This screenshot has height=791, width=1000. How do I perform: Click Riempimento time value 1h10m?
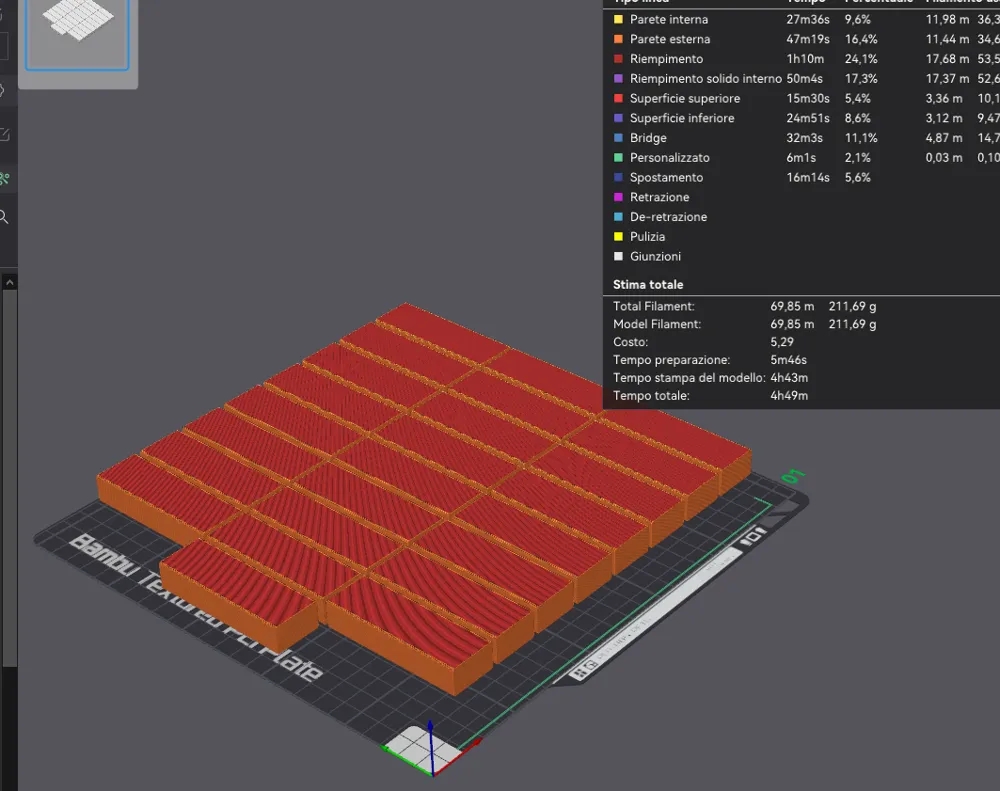click(805, 59)
